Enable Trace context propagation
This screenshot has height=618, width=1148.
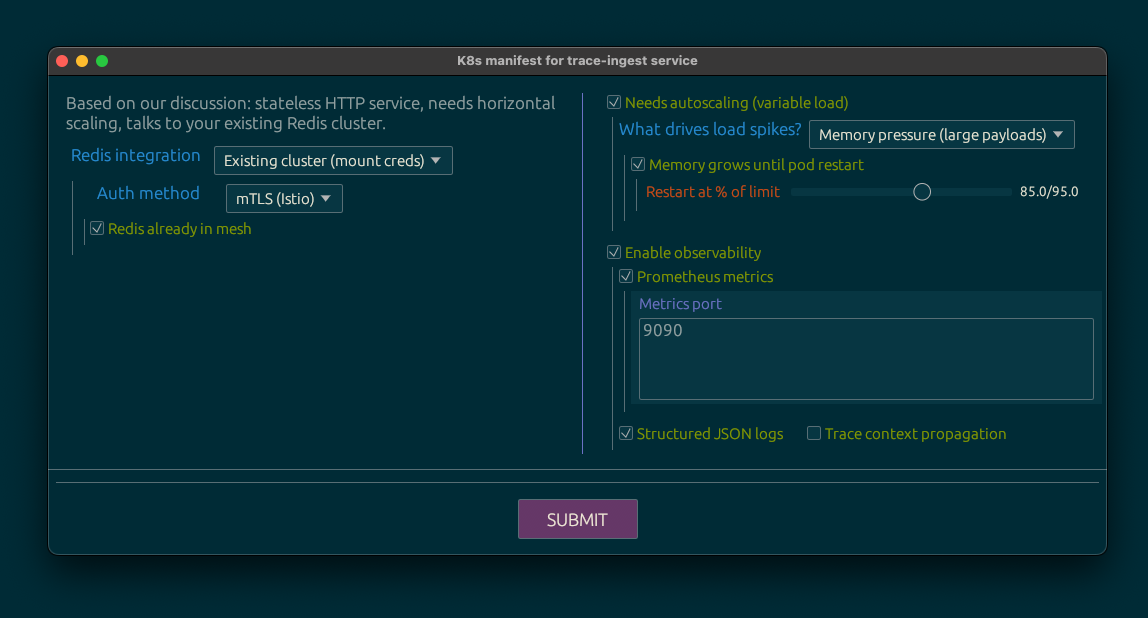pos(814,434)
